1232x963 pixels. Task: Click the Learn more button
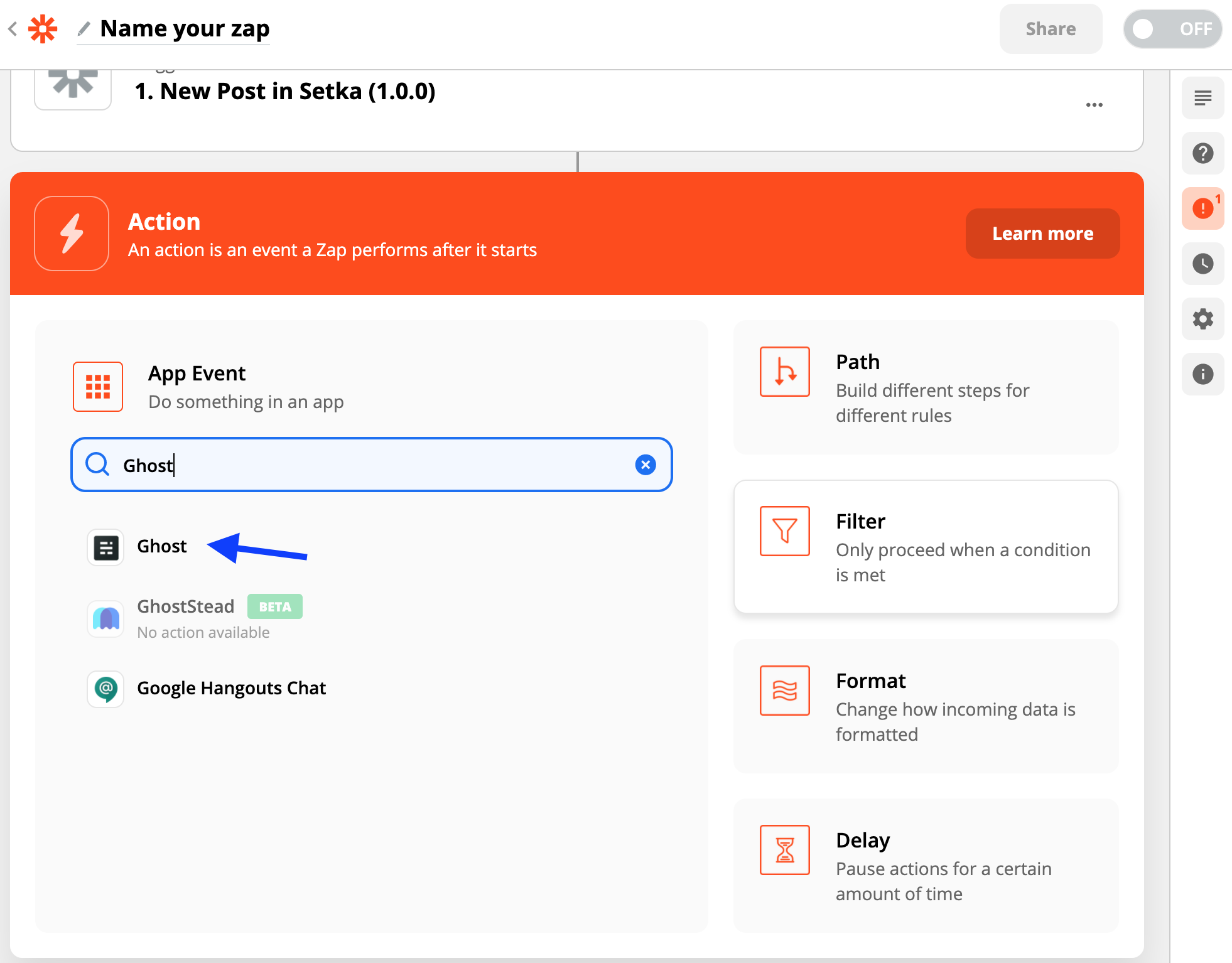coord(1042,234)
